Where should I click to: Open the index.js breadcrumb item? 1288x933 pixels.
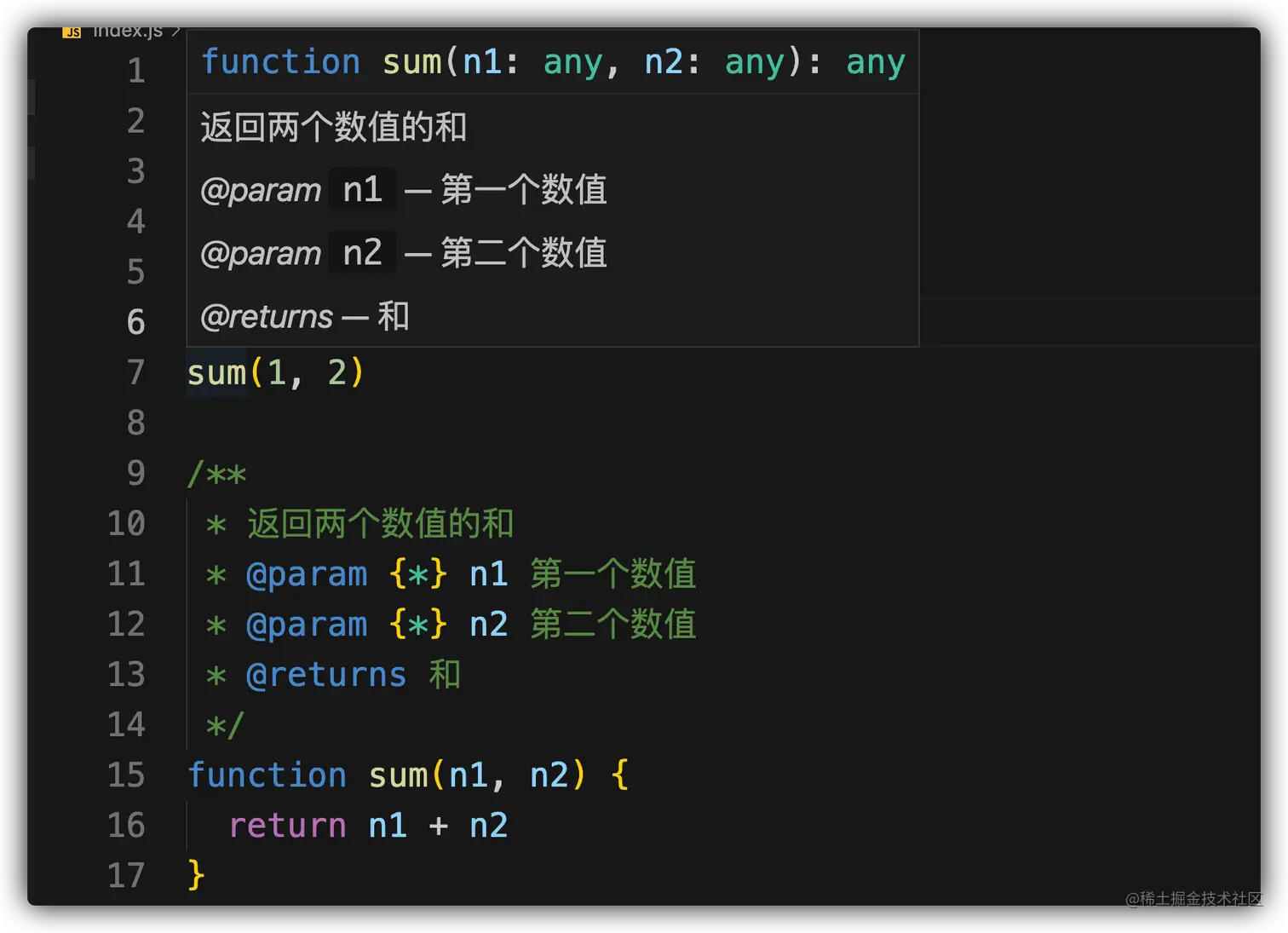point(127,32)
